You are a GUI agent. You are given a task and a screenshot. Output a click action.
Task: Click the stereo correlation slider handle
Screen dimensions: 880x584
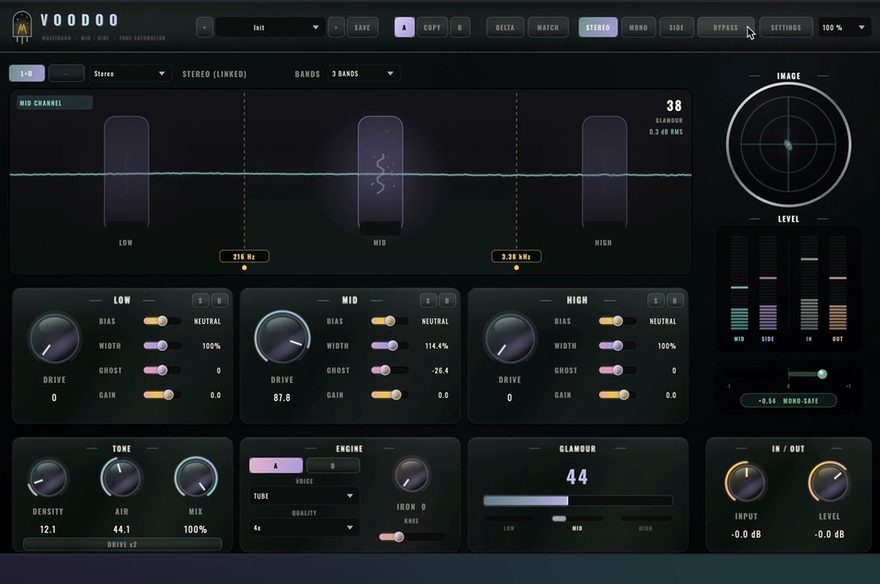[x=822, y=374]
